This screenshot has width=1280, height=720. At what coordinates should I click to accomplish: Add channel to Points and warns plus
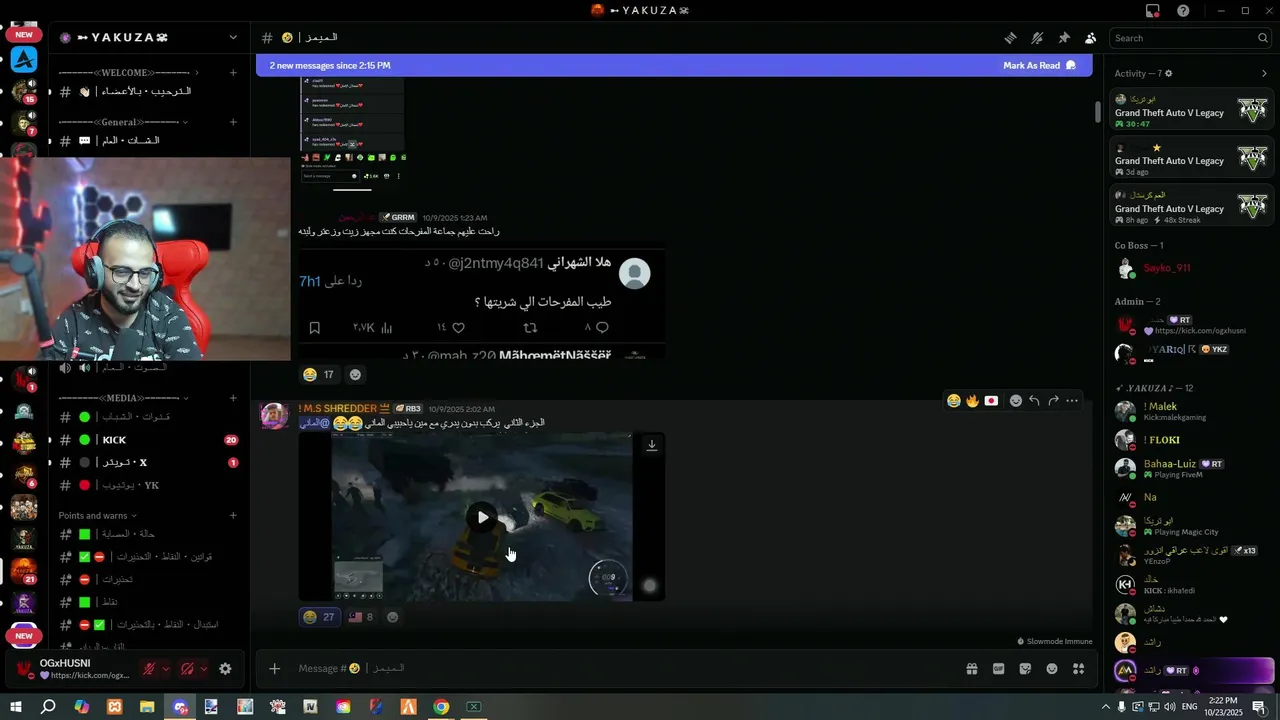(x=233, y=515)
